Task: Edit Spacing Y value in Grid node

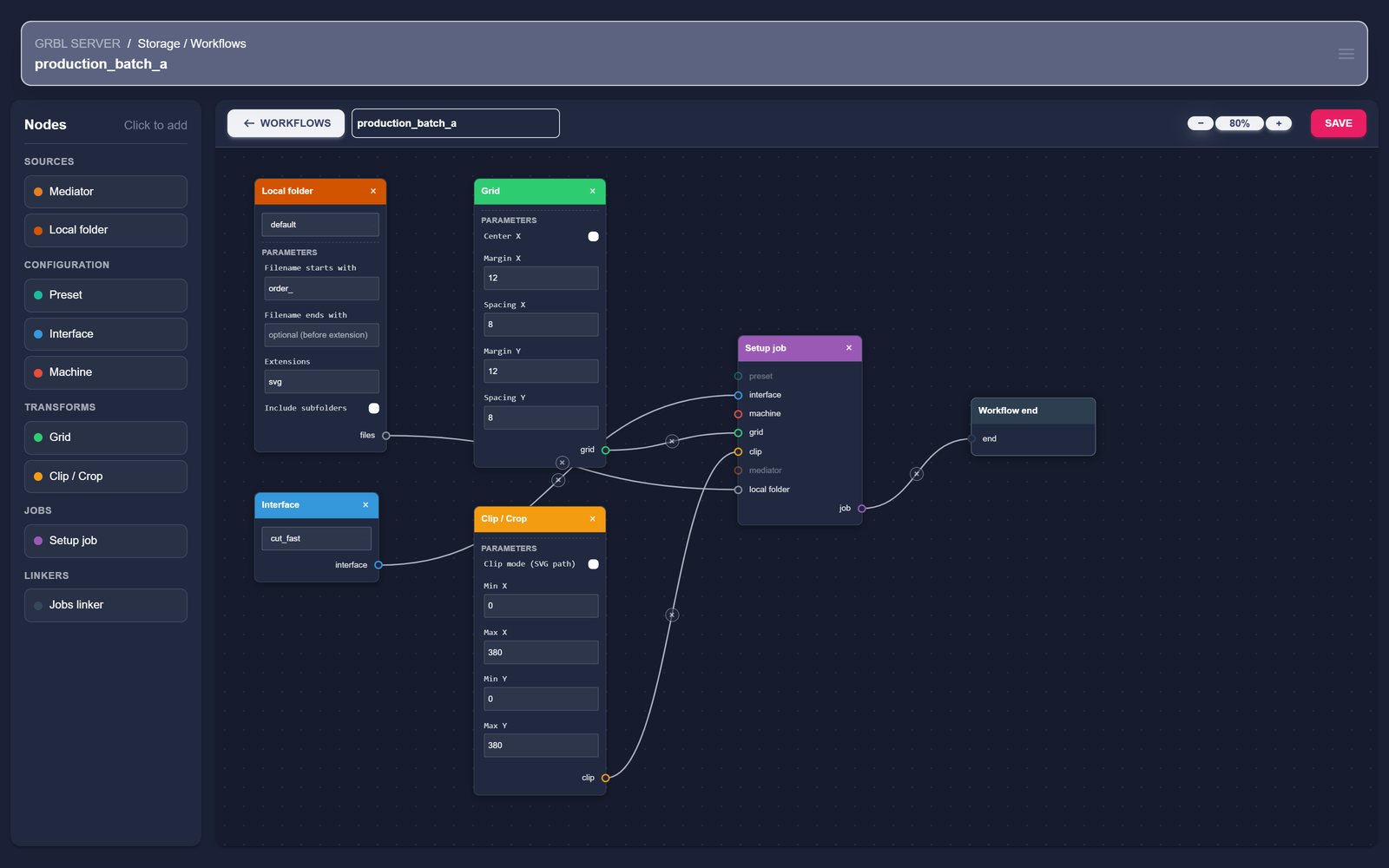Action: (541, 418)
